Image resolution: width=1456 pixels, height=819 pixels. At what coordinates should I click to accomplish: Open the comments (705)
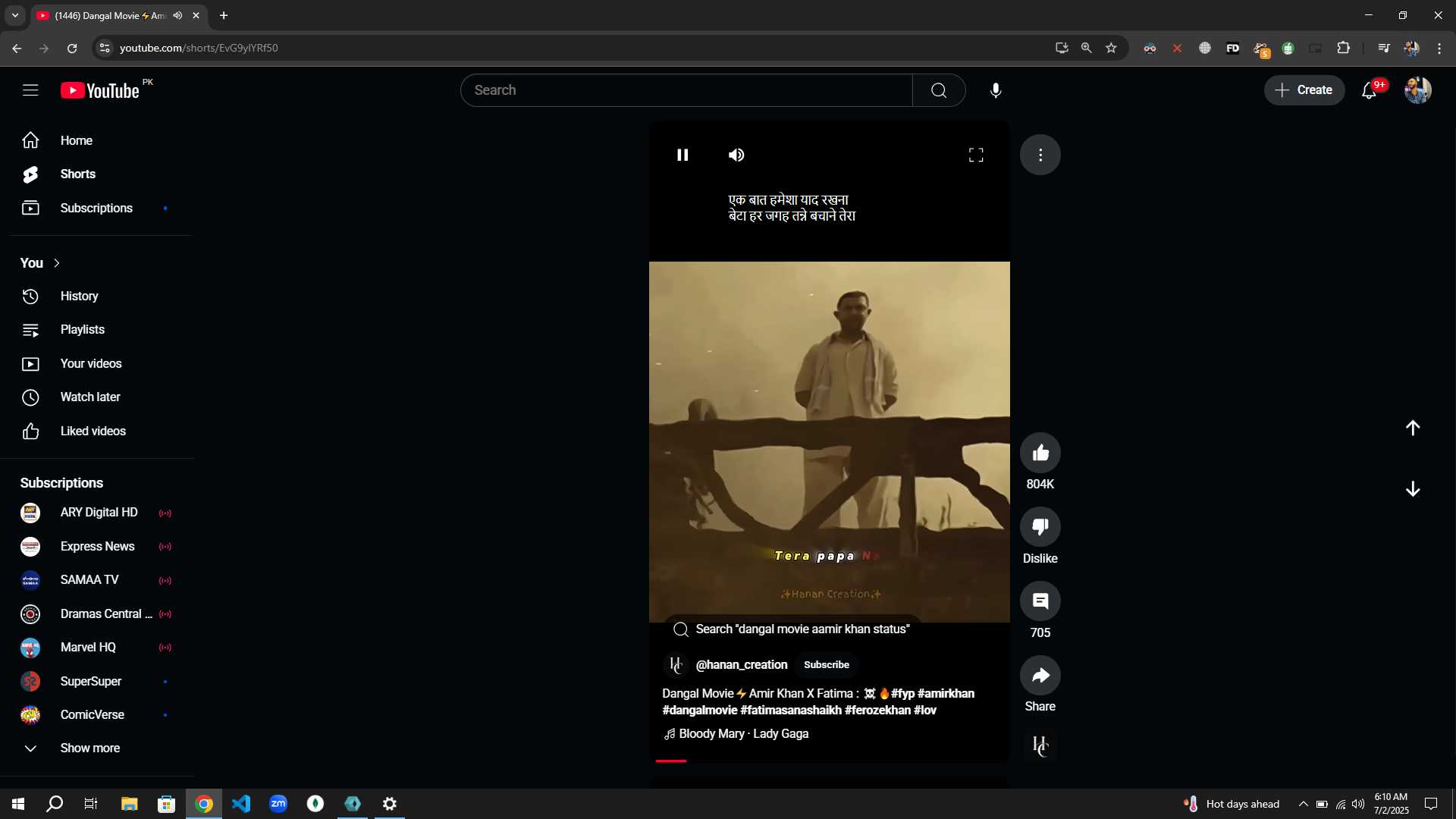point(1040,601)
